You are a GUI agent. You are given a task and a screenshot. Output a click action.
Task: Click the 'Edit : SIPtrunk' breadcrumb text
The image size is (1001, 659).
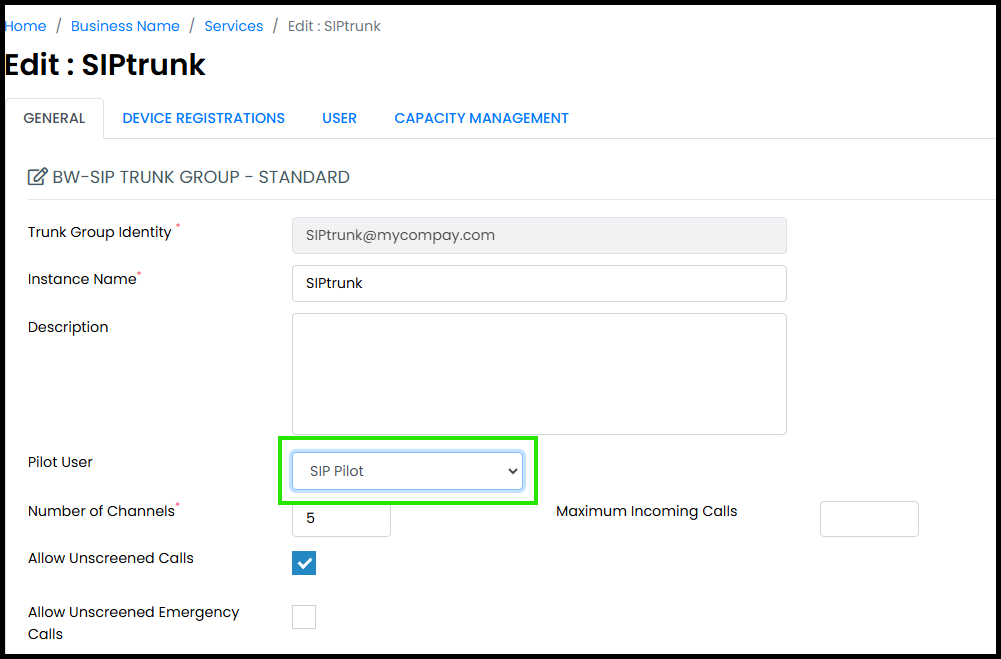coord(335,26)
